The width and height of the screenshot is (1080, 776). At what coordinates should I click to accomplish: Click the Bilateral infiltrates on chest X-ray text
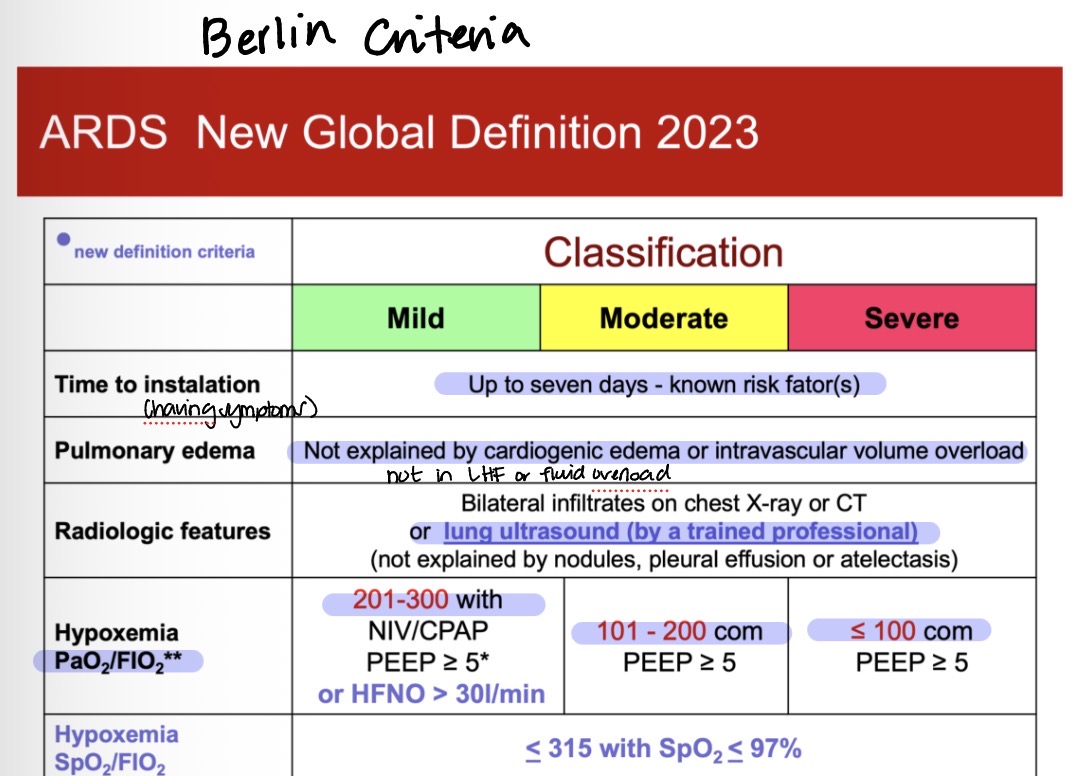[x=663, y=504]
